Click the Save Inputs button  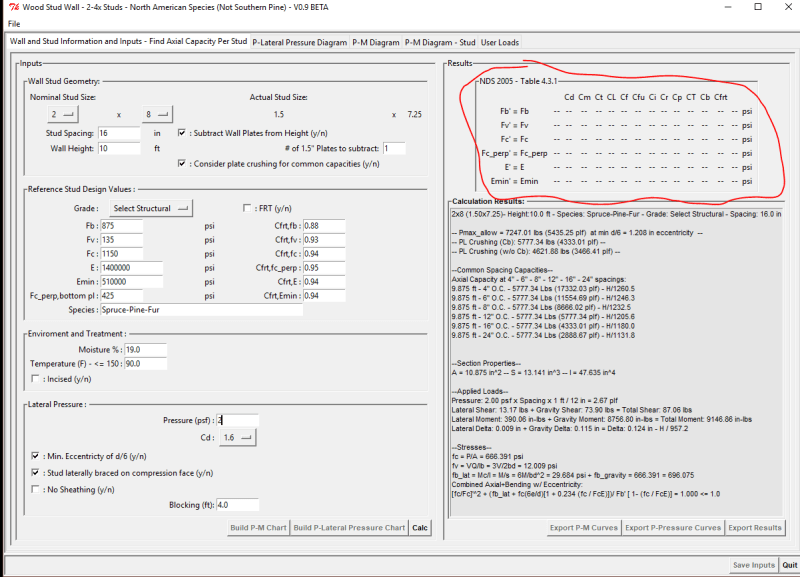754,565
